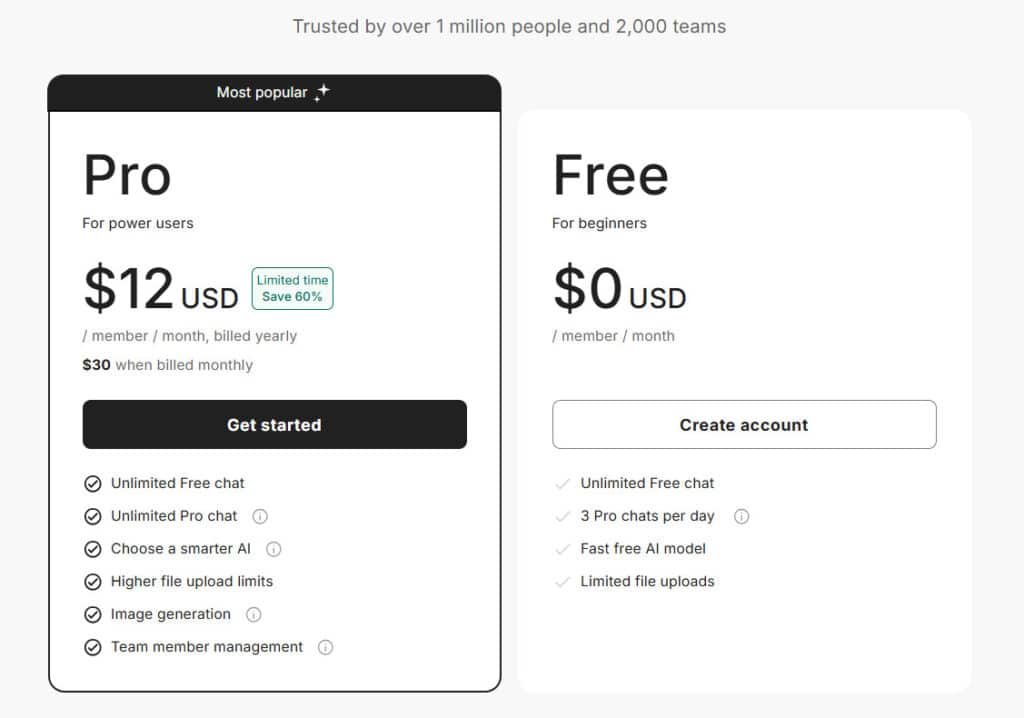Click the Limited time Save 60% badge
Viewport: 1024px width, 718px height.
coord(292,288)
